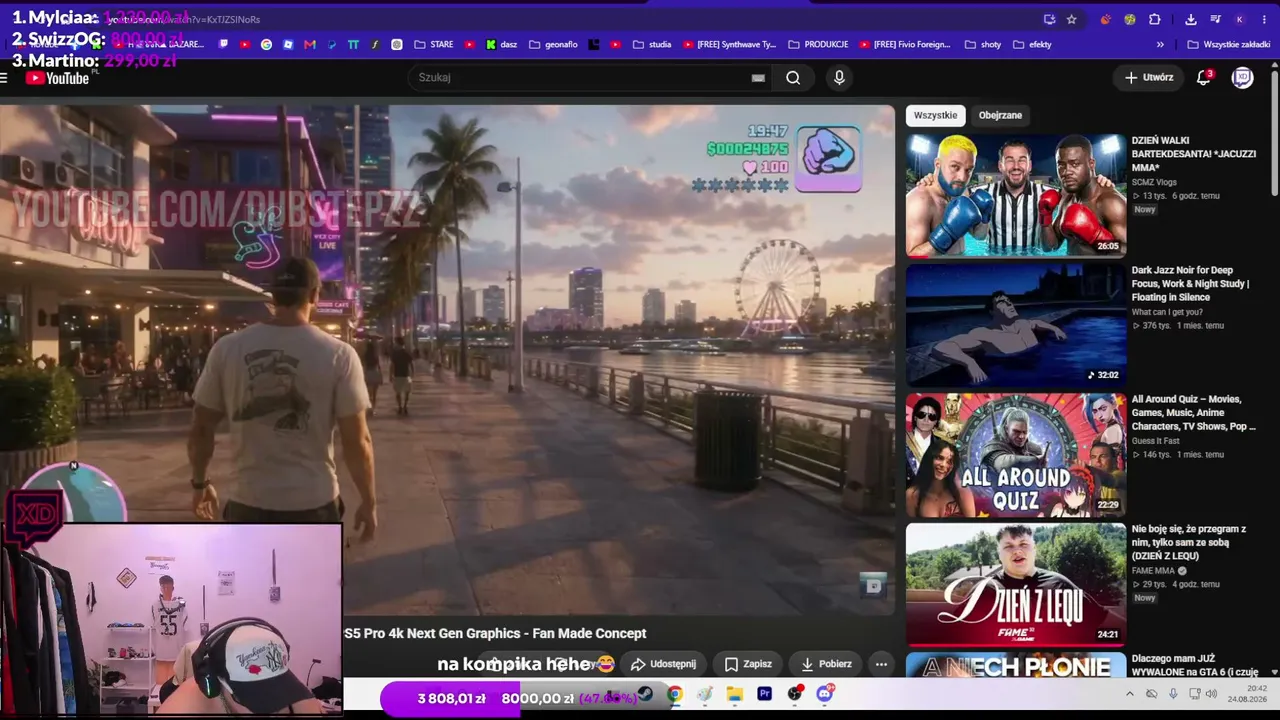The image size is (1280, 720).
Task: Open the All Around Quiz thumbnail
Action: (1016, 454)
